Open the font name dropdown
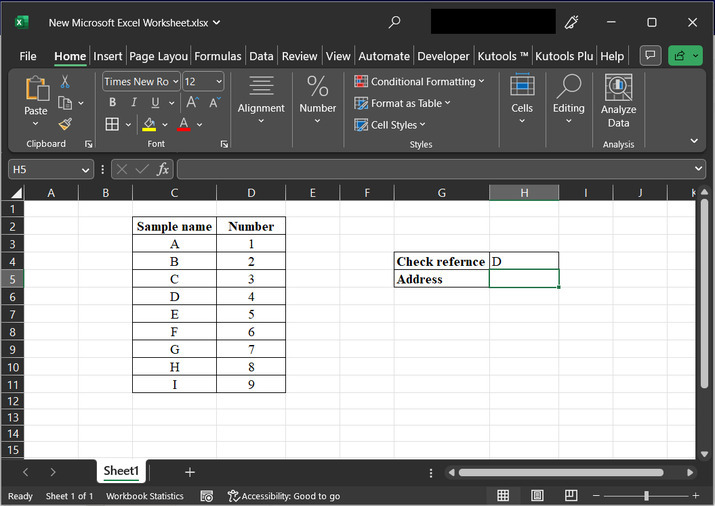This screenshot has height=506, width=715. point(176,81)
